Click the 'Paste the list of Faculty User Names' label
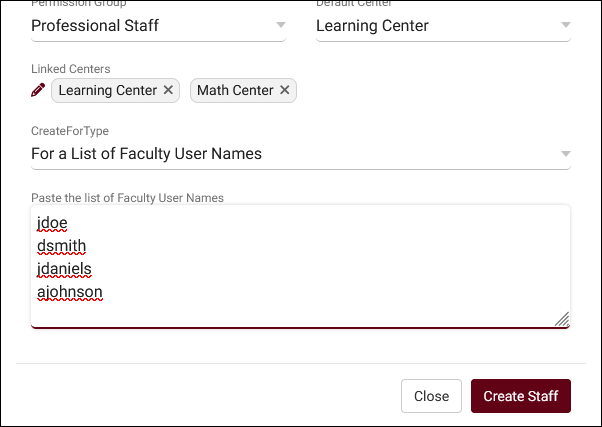The image size is (602, 427). pos(127,198)
